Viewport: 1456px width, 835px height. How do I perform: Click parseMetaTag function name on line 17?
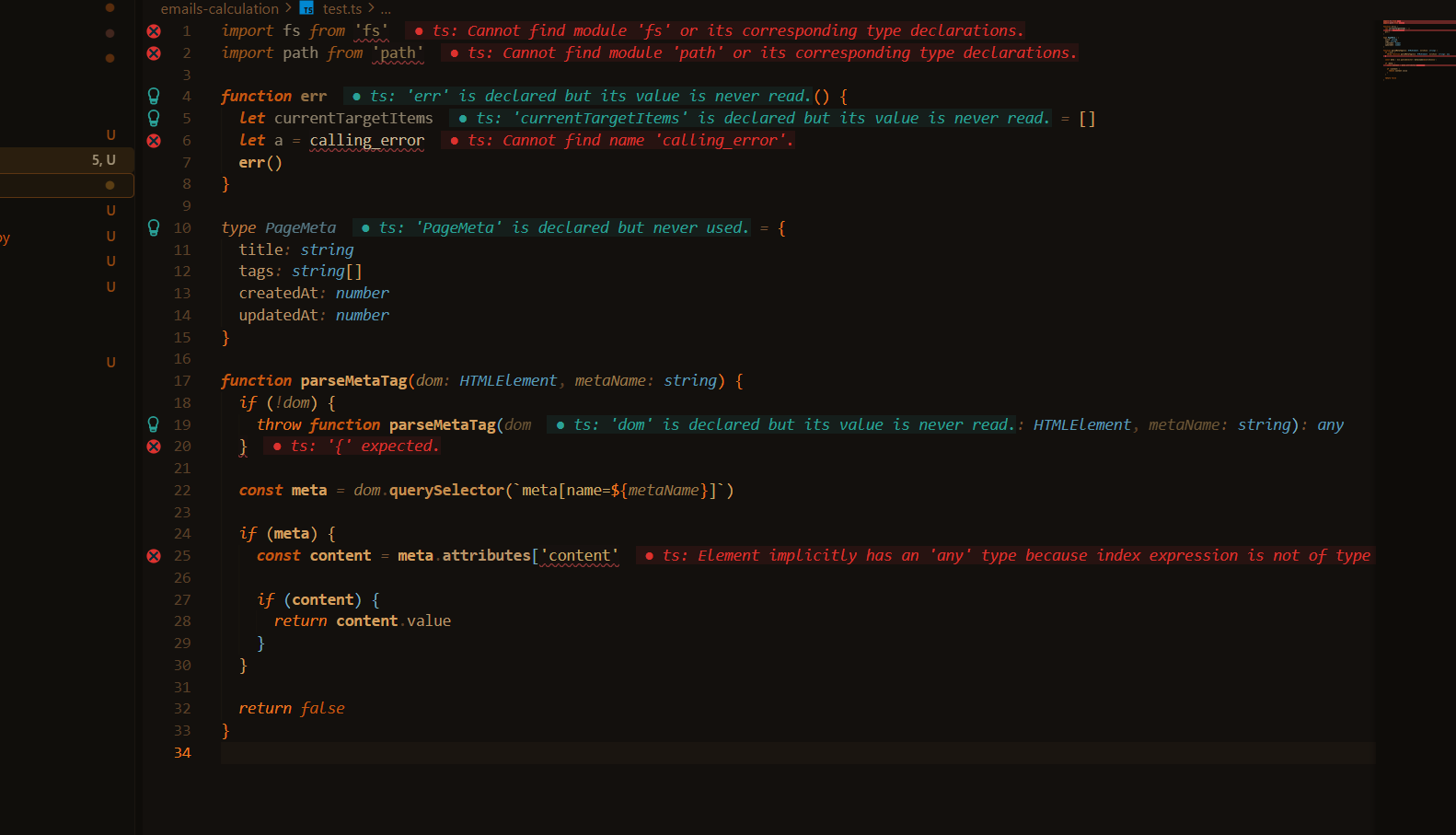(x=353, y=380)
